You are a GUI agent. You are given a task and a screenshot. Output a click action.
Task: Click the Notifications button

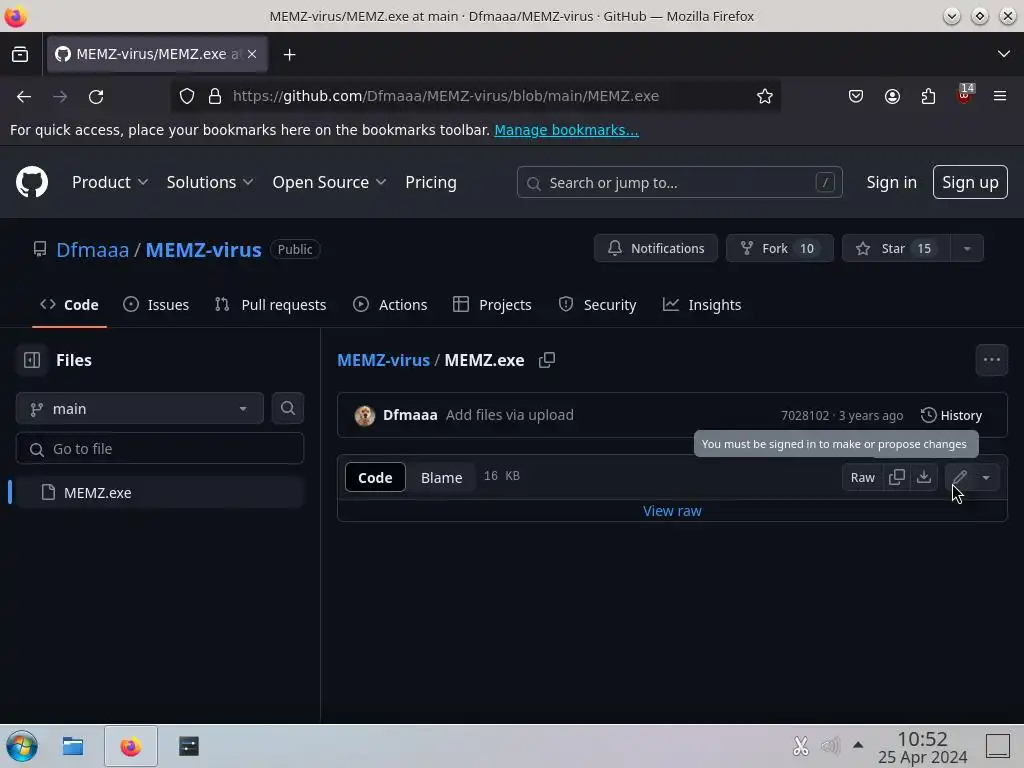(656, 248)
